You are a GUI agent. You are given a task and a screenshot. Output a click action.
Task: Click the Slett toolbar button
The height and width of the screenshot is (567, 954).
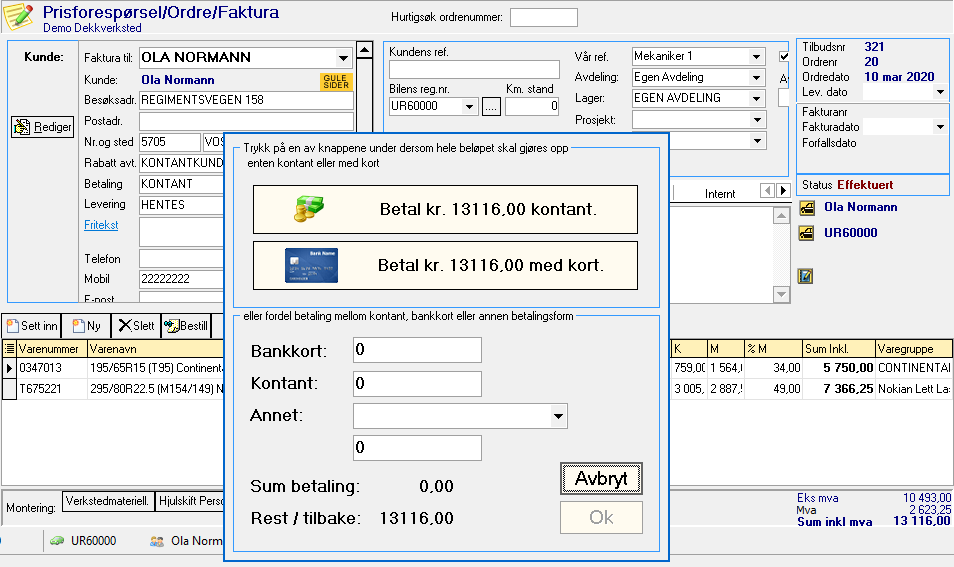[136, 326]
